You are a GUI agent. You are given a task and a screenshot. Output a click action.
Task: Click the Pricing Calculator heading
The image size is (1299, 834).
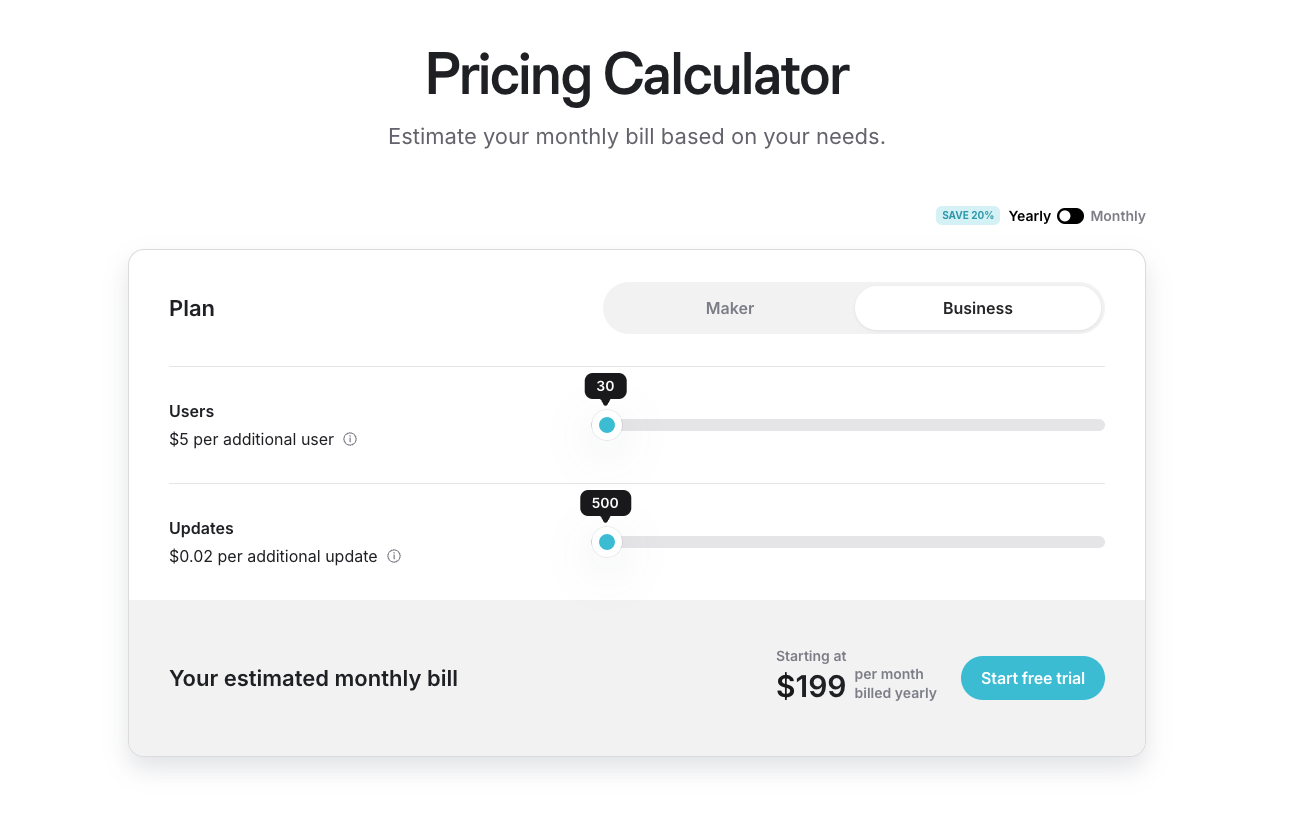pos(637,75)
